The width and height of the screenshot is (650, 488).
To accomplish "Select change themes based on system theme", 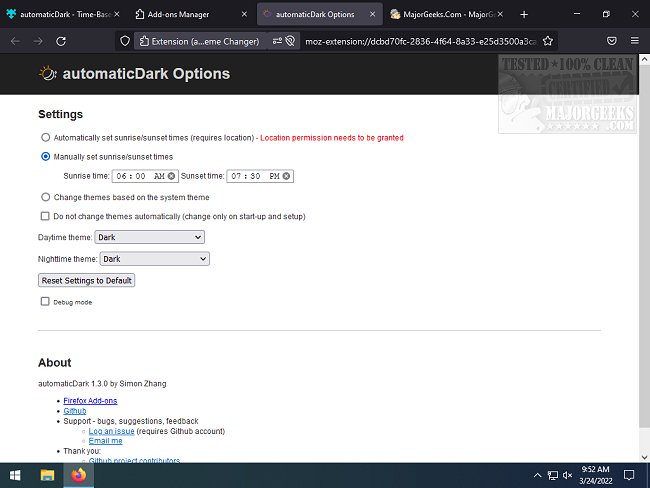I will 46,197.
